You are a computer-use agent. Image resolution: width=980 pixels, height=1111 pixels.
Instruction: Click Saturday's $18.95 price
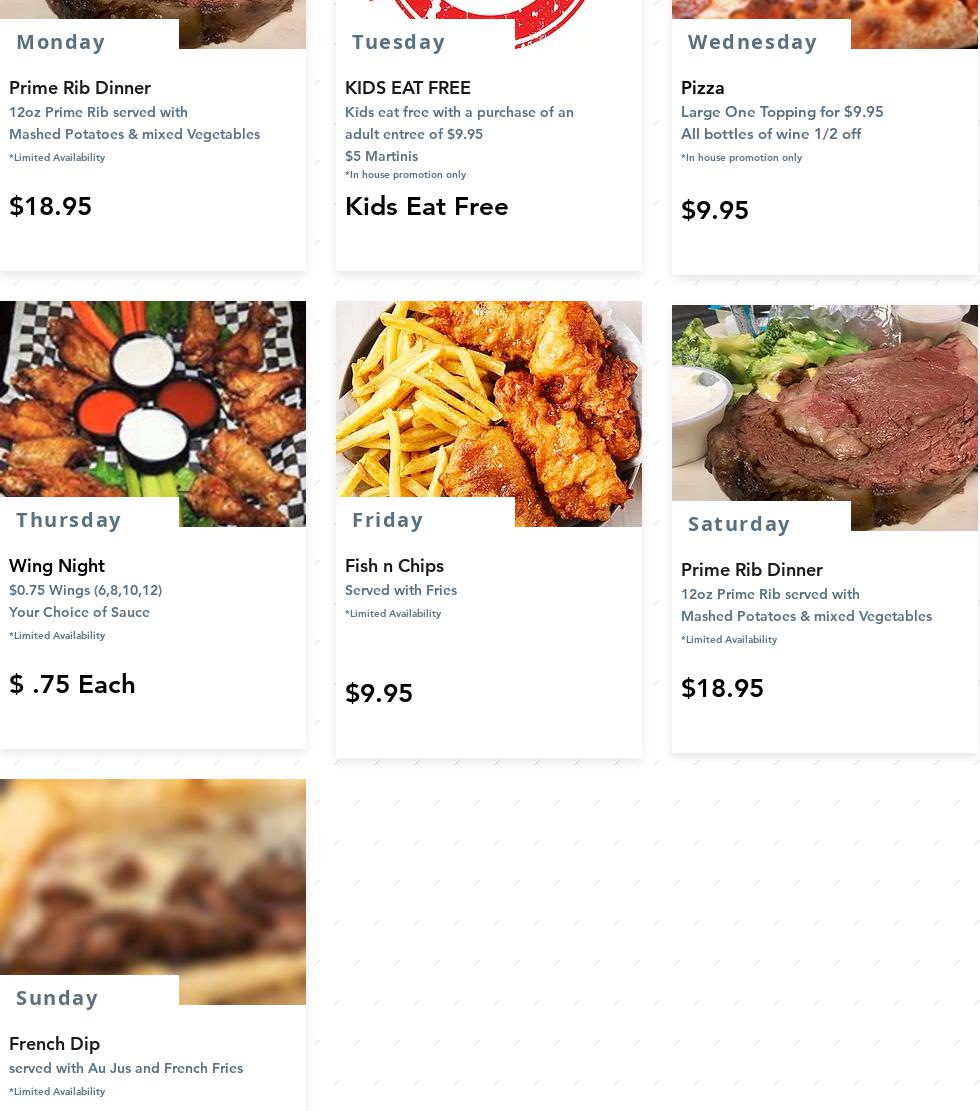coord(722,689)
